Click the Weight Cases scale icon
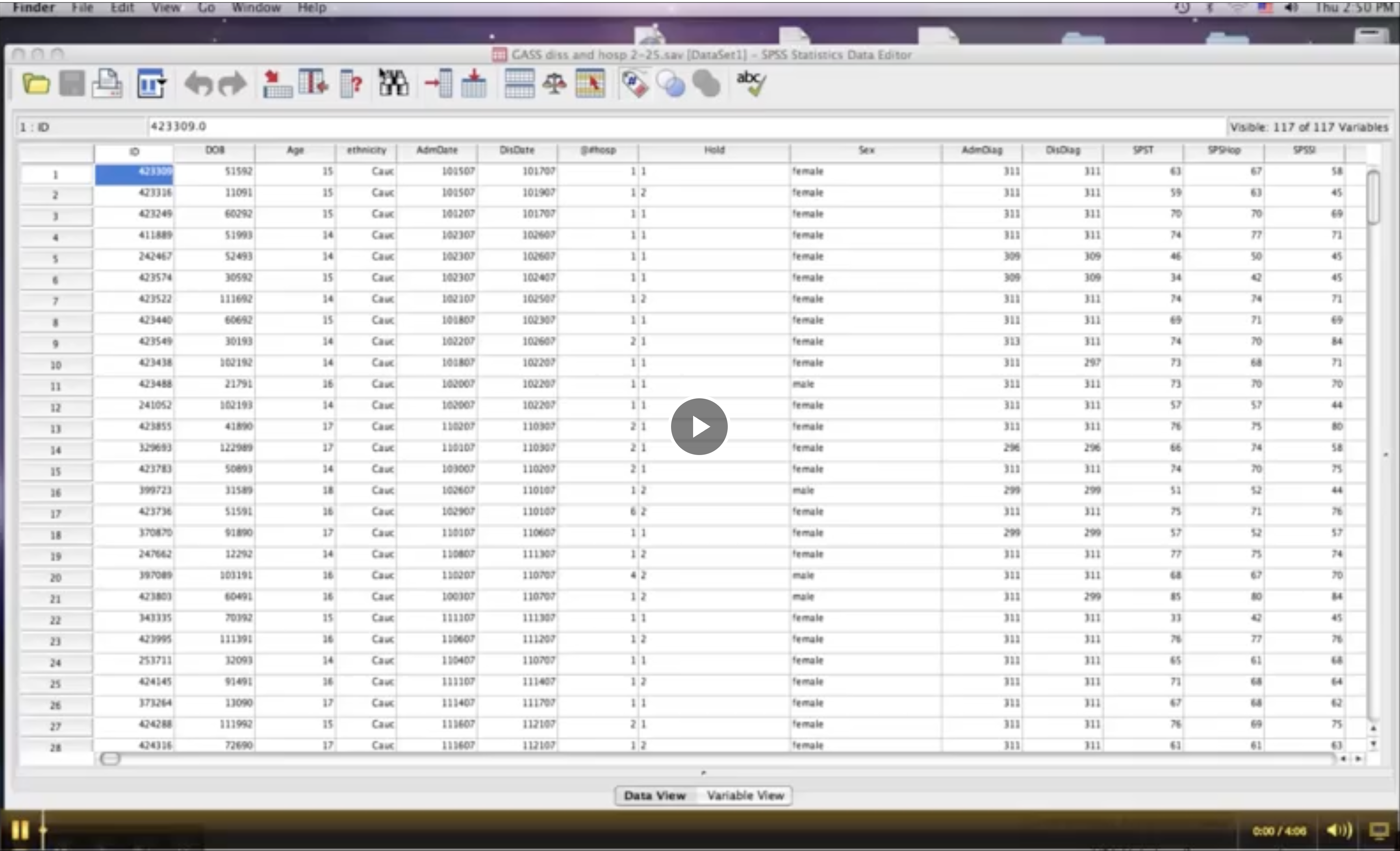Viewport: 1400px width, 851px height. click(x=554, y=84)
